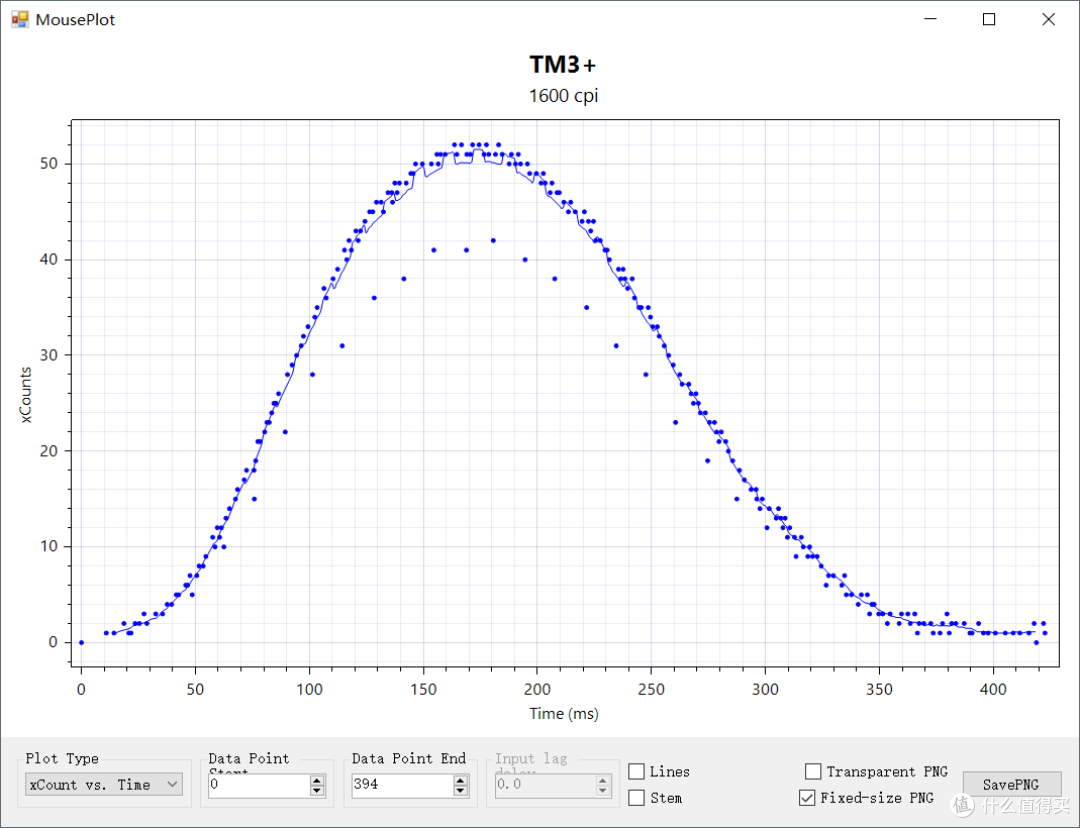
Task: Click the Input lag down arrow
Action: [603, 790]
